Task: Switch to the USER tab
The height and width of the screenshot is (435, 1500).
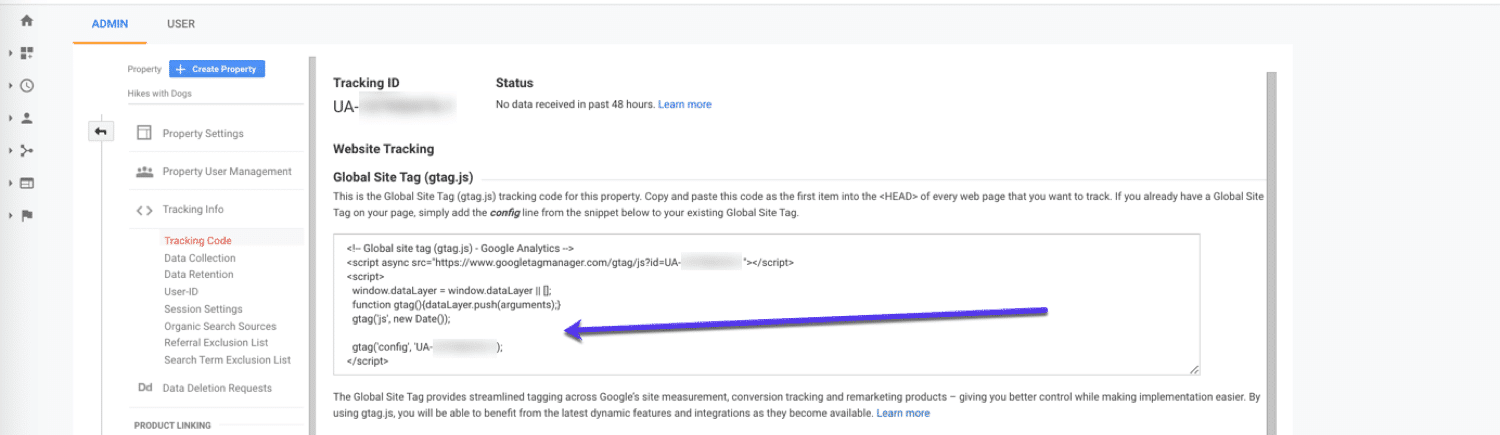Action: [x=181, y=24]
